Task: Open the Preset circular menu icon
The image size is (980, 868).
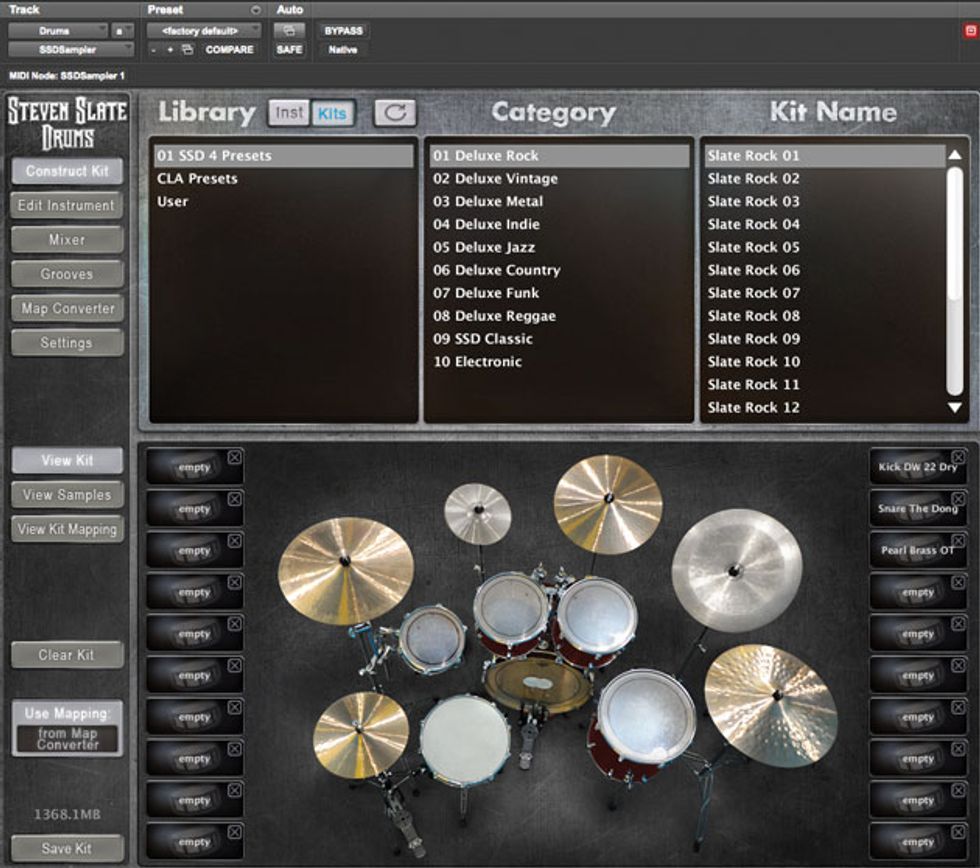Action: [256, 10]
